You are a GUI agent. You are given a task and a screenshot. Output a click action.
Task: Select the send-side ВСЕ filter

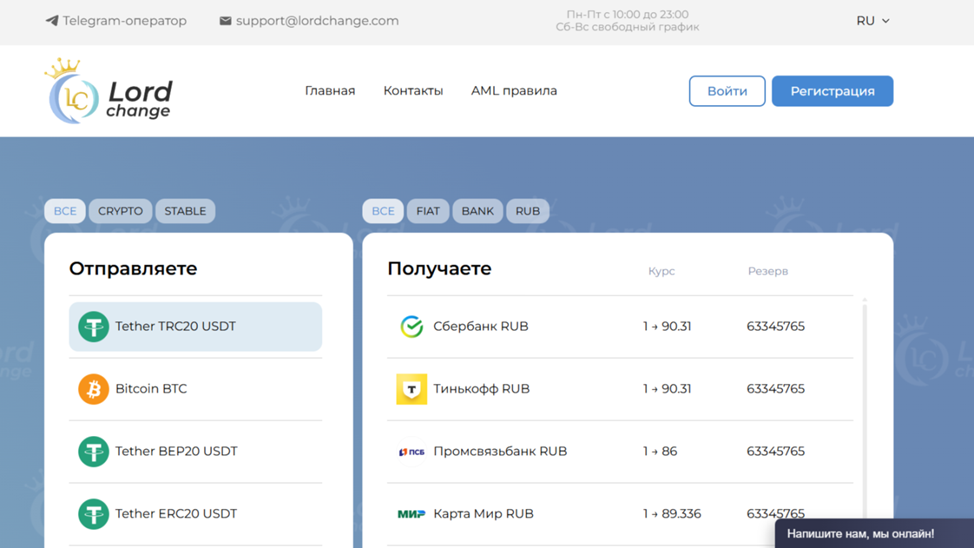[x=65, y=211]
